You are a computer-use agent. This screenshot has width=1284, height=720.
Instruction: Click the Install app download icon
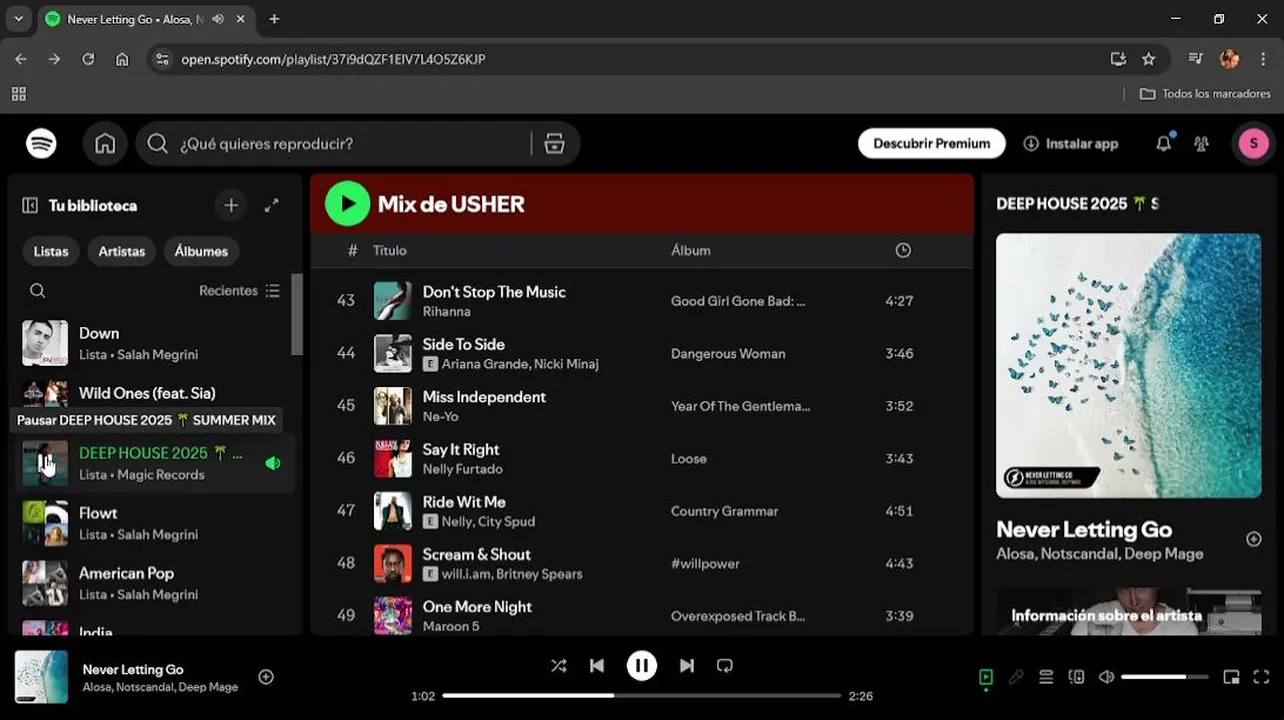click(1031, 144)
